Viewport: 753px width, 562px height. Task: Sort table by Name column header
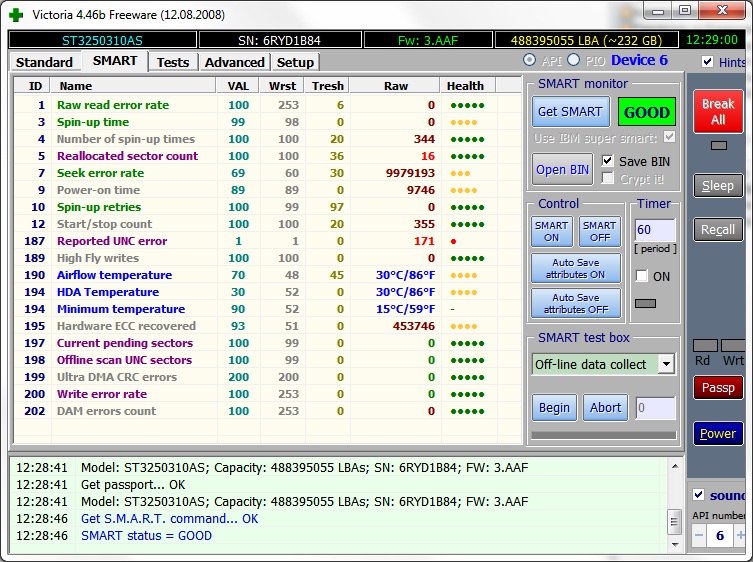coord(133,86)
